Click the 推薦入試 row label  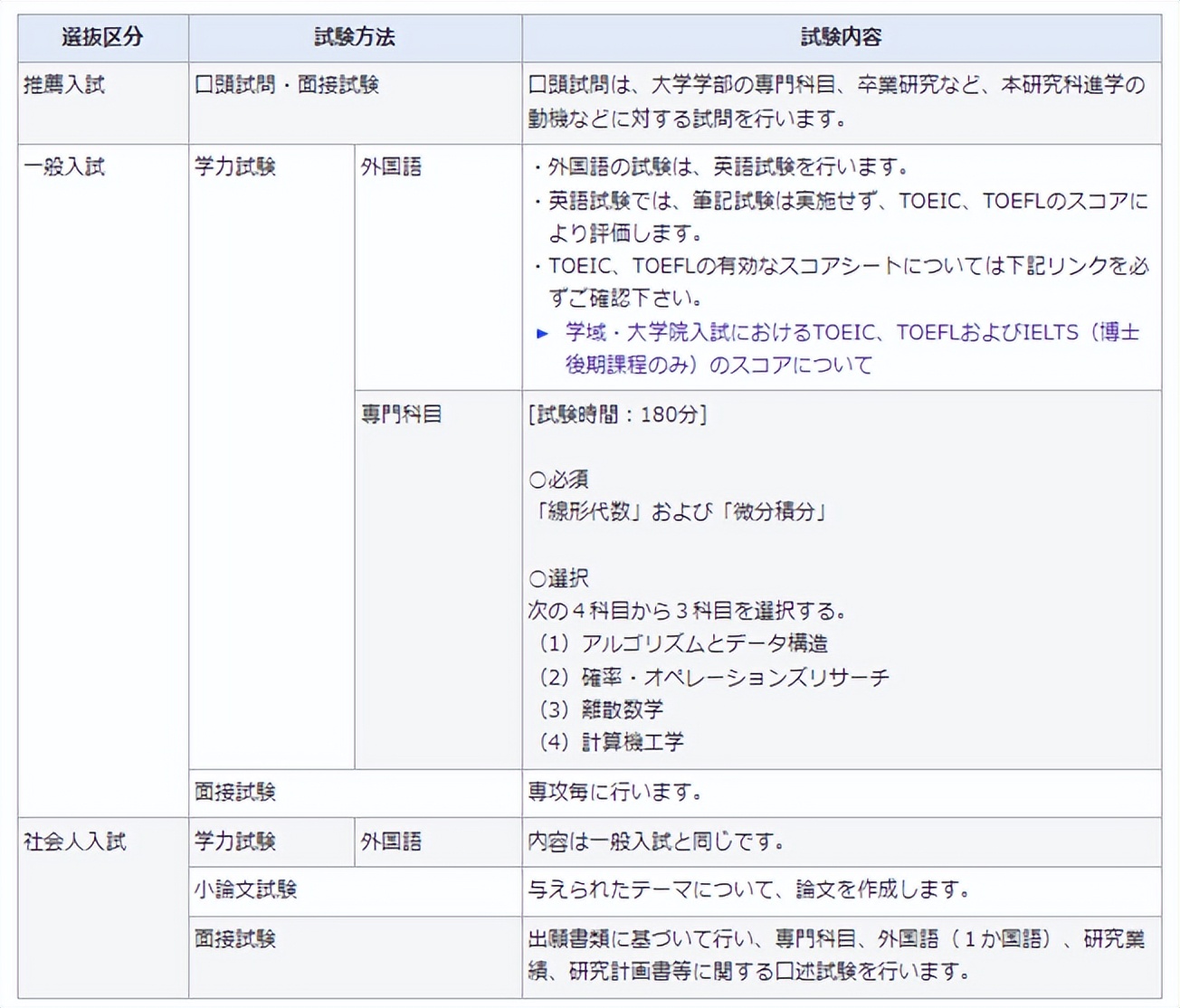click(62, 87)
